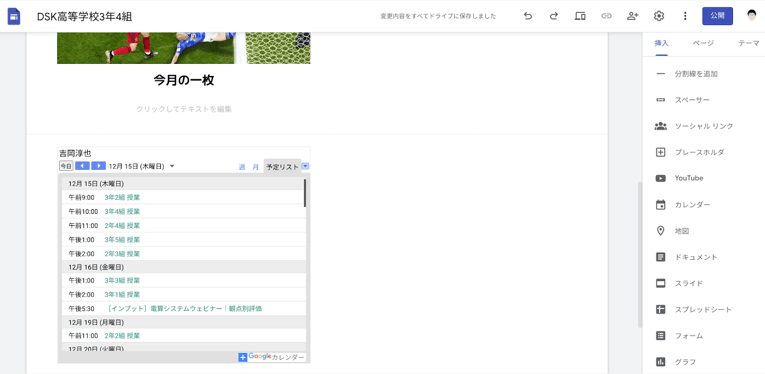Open the calendar date dropdown arrow
The width and height of the screenshot is (765, 374).
pyautogui.click(x=172, y=166)
